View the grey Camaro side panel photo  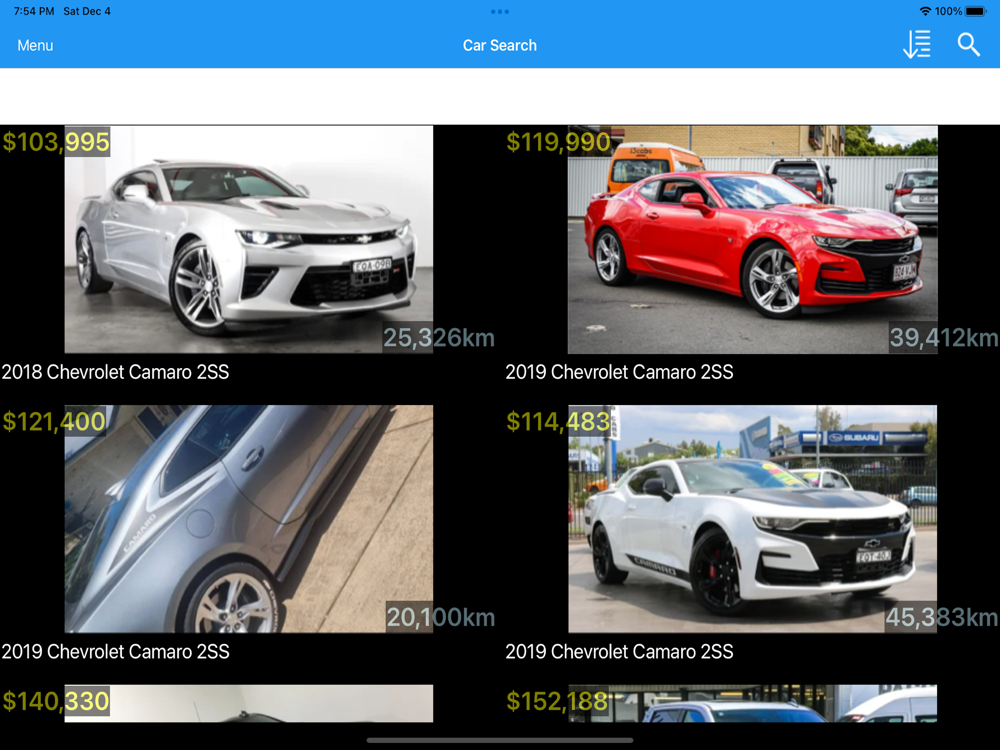(249, 518)
